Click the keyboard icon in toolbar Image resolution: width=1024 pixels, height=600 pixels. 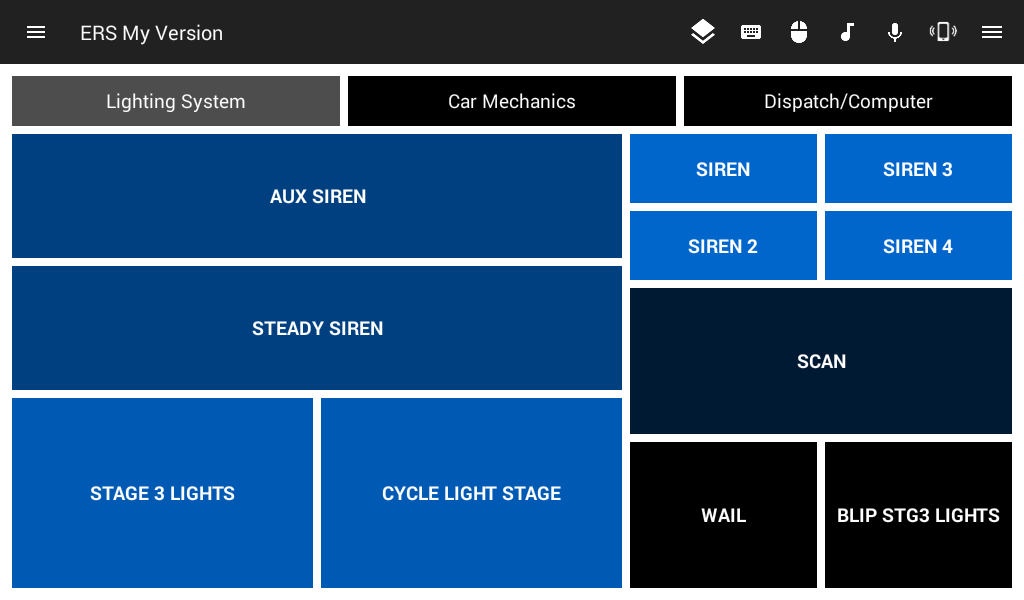(x=751, y=32)
